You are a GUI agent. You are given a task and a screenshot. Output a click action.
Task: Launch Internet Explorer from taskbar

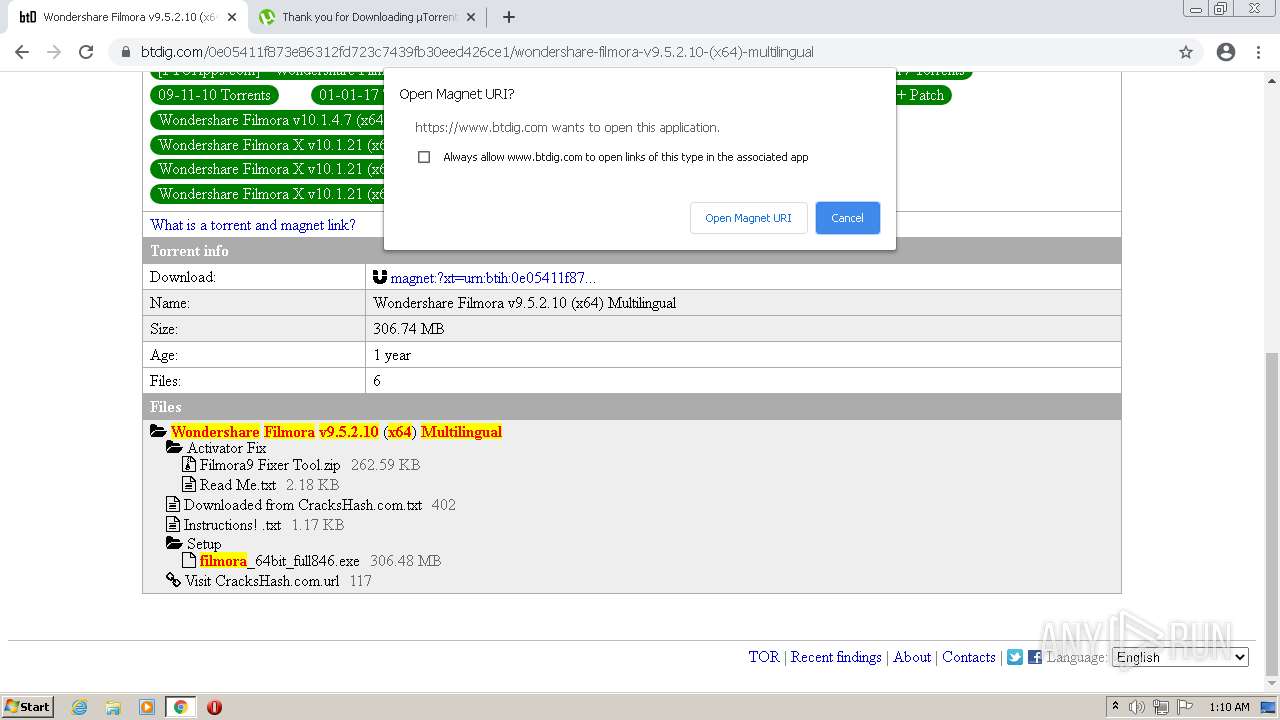tap(79, 707)
